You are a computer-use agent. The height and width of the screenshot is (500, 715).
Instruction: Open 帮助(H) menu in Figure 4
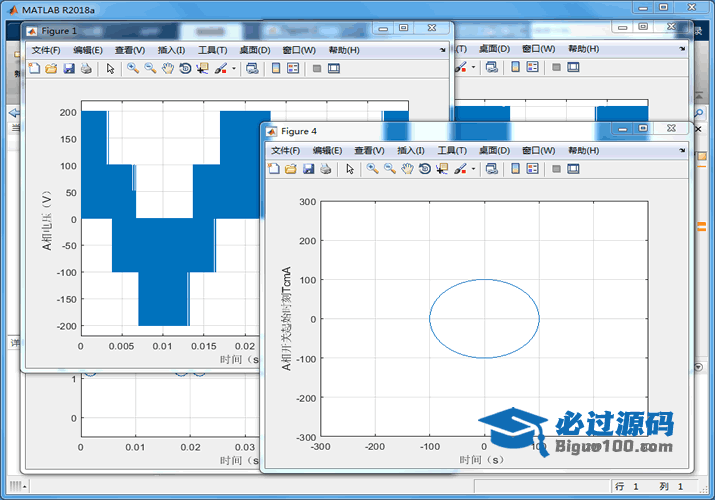[584, 150]
